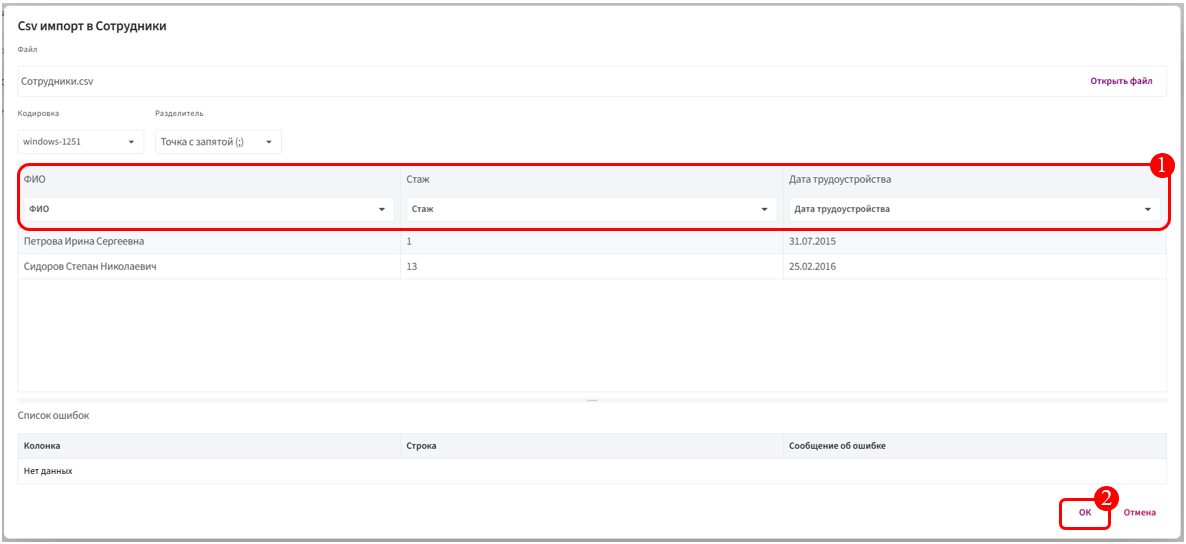
Task: Confirm import with the ОК button
Action: click(x=1085, y=512)
